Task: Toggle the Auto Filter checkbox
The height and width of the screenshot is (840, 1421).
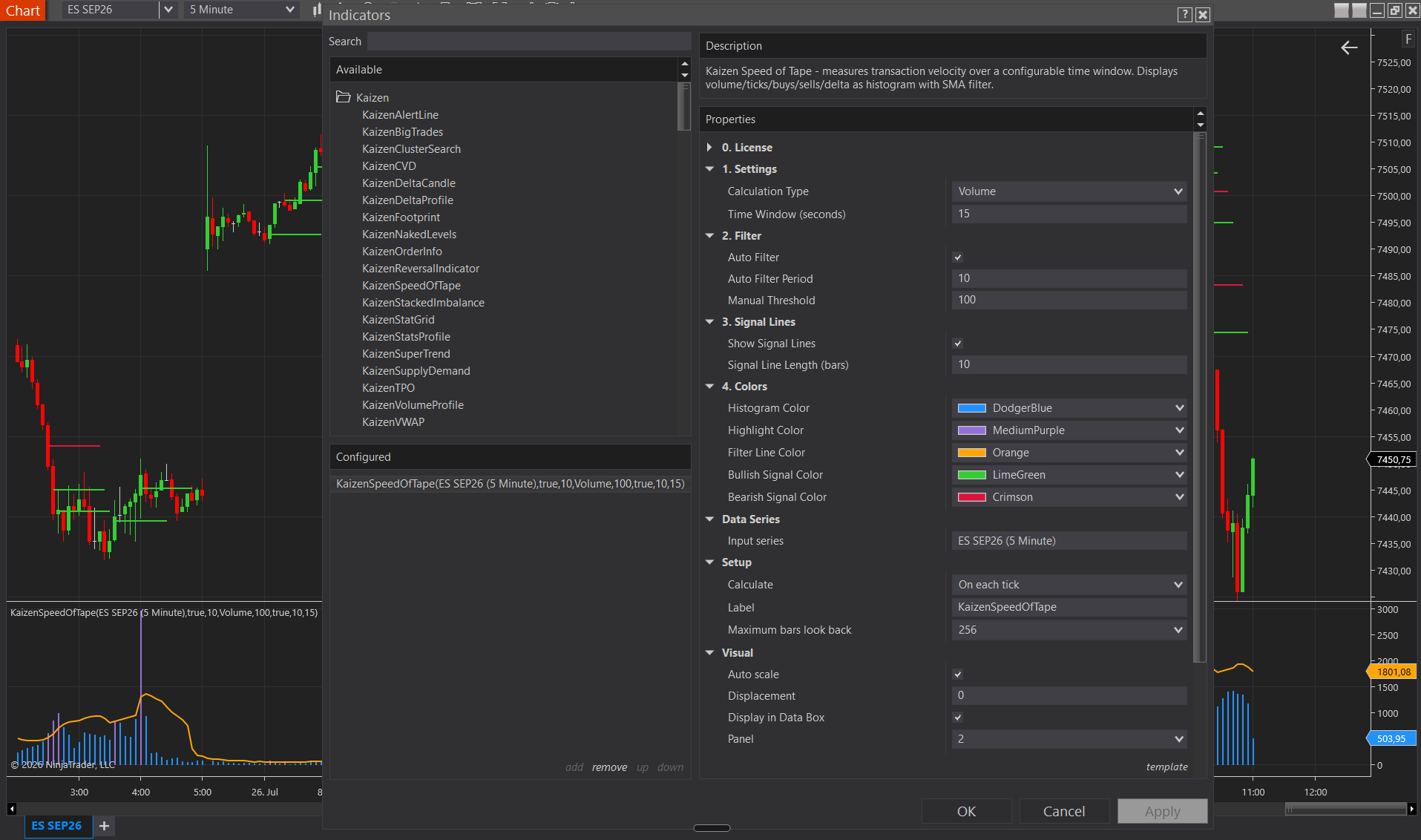Action: pos(958,257)
